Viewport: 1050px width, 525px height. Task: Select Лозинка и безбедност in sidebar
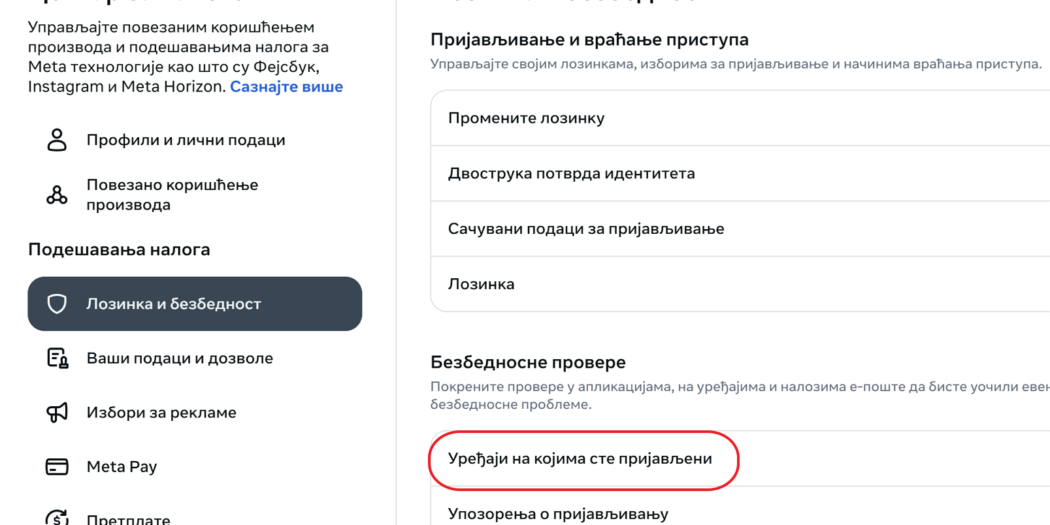point(173,304)
